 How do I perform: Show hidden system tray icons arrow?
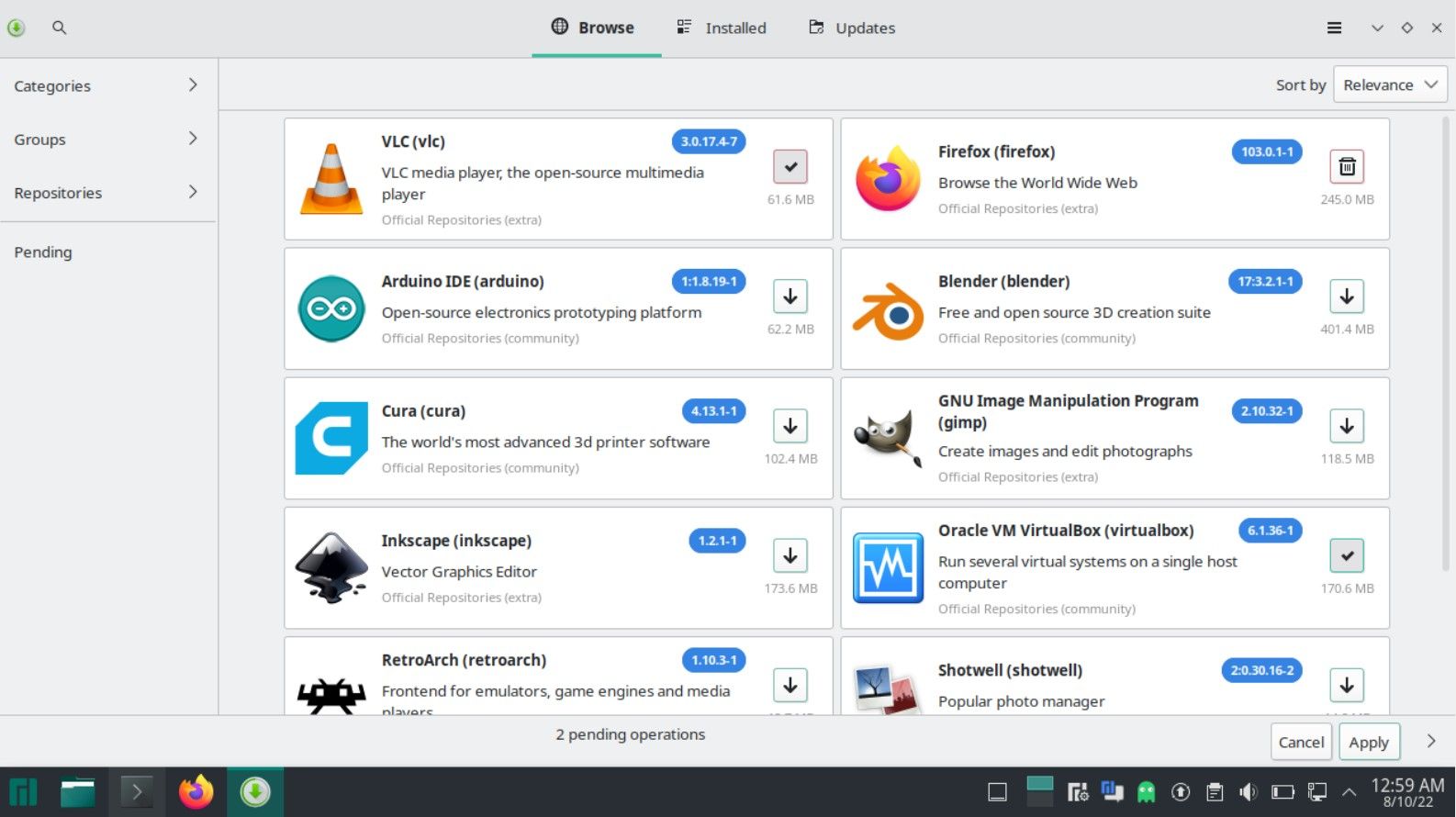(x=1349, y=792)
